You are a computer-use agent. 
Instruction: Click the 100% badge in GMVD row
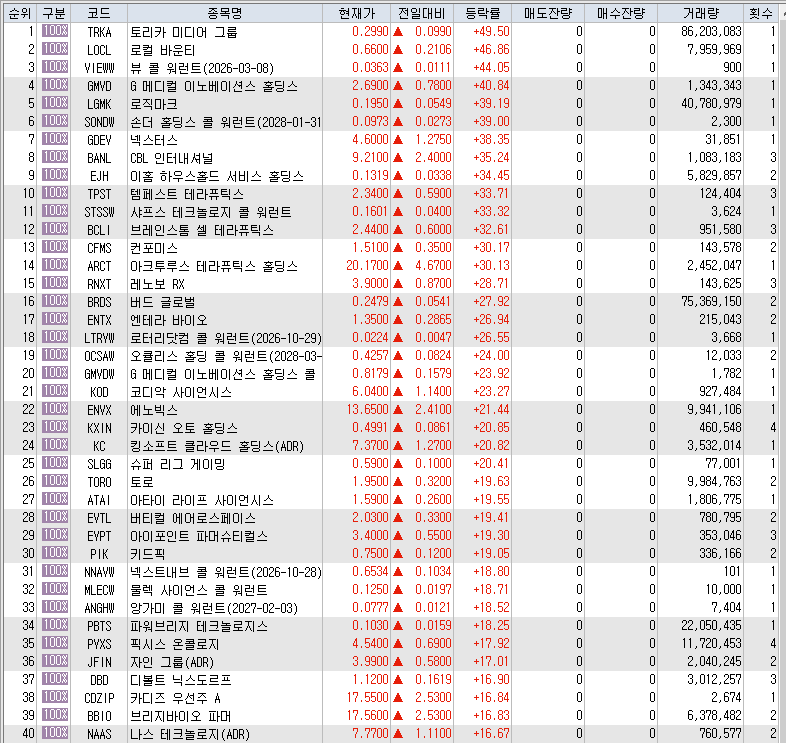55,85
